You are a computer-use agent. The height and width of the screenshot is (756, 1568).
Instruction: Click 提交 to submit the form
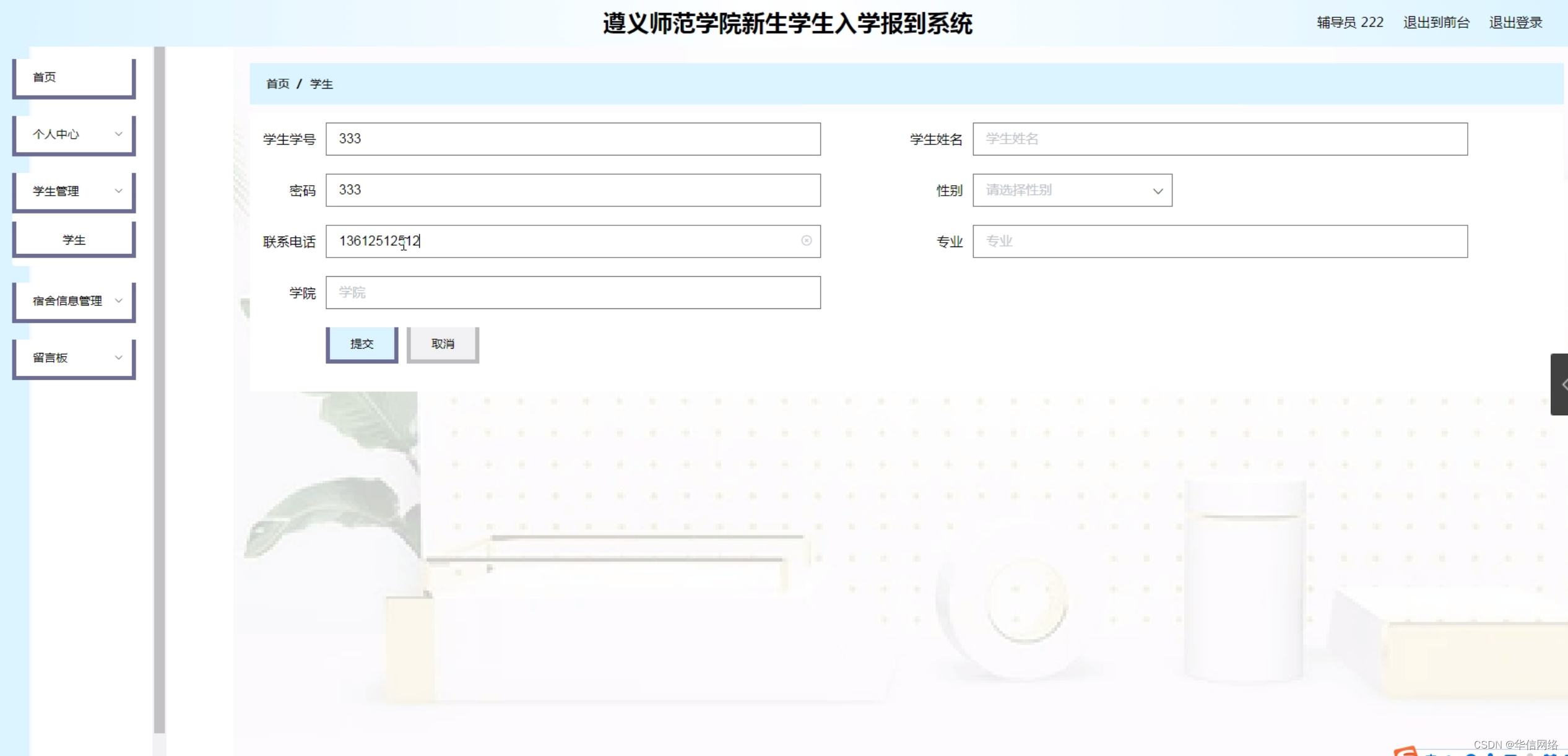tap(361, 344)
